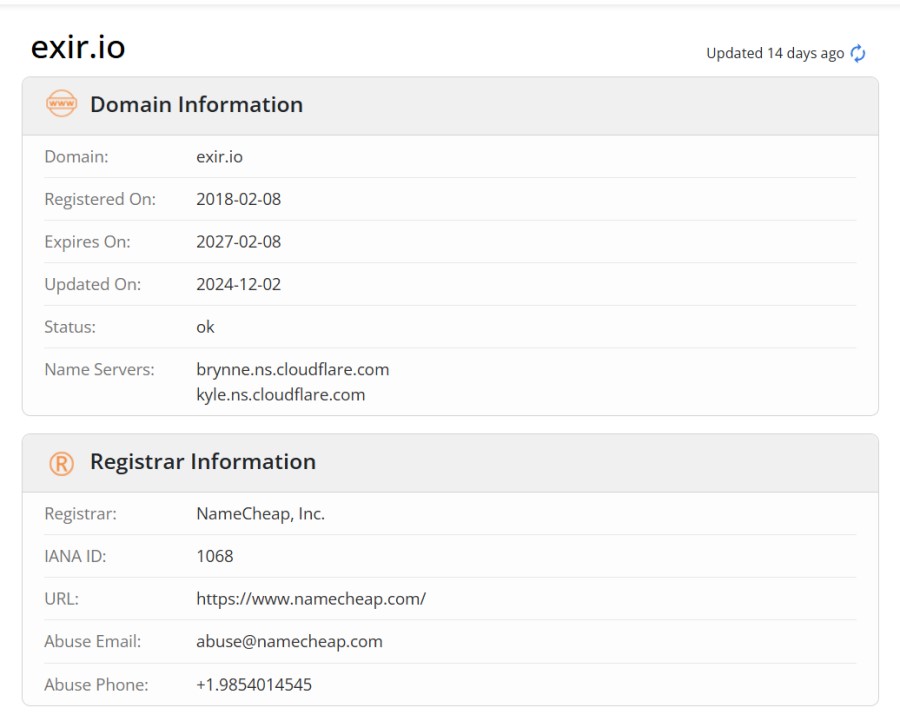900x721 pixels.
Task: Click the abuse@namecheap.com email address
Action: point(289,642)
